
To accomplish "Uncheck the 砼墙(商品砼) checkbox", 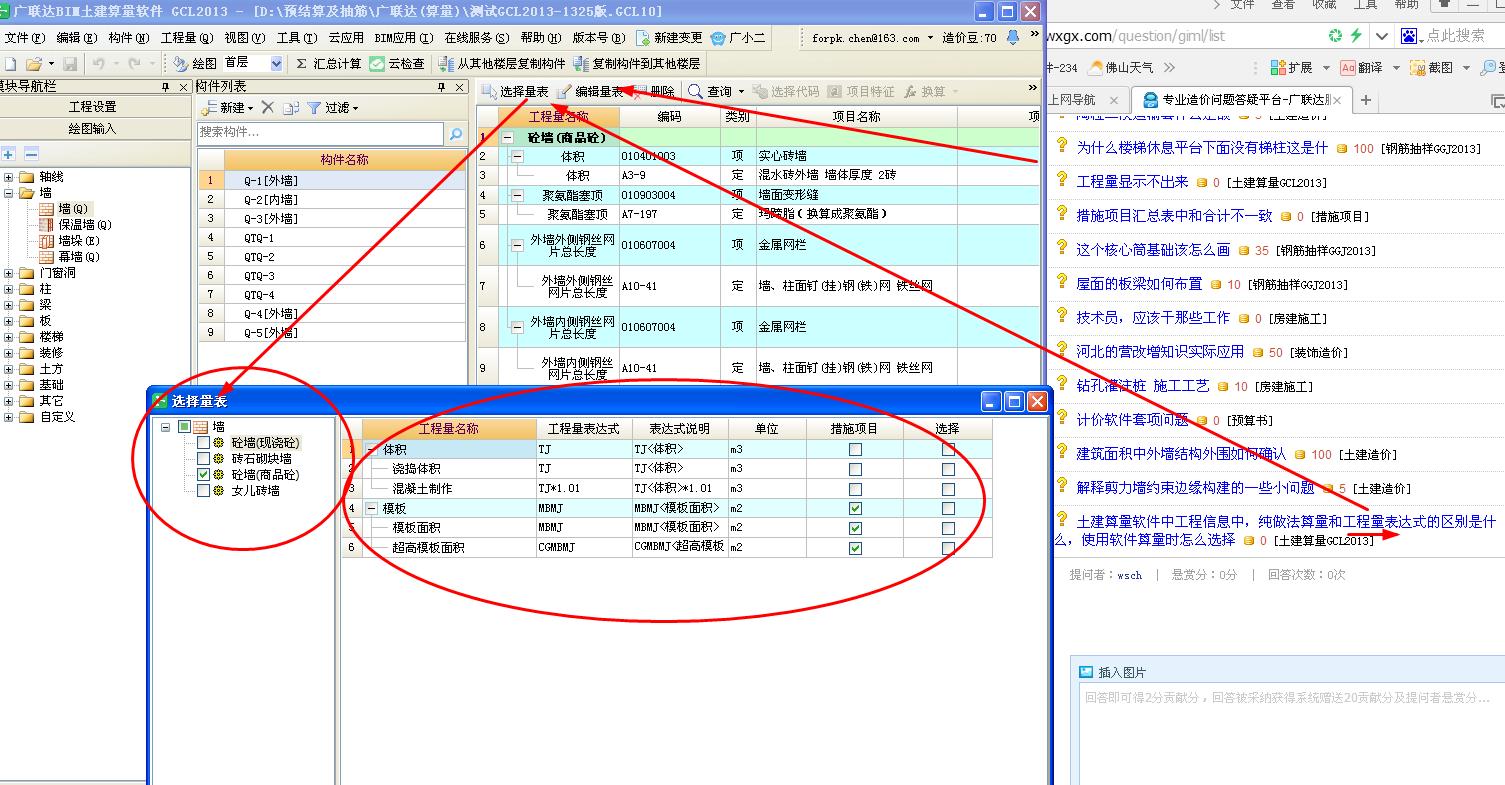I will coord(204,474).
